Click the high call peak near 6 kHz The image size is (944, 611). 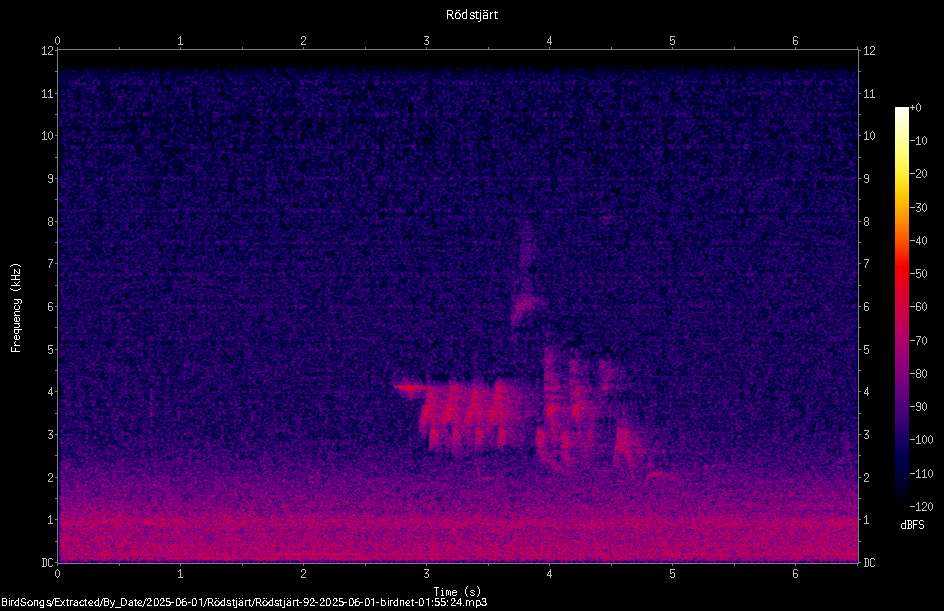coord(526,303)
